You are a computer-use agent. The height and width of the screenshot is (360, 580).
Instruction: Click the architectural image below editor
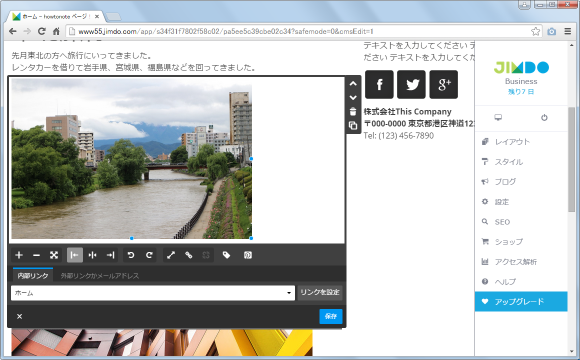(162, 342)
